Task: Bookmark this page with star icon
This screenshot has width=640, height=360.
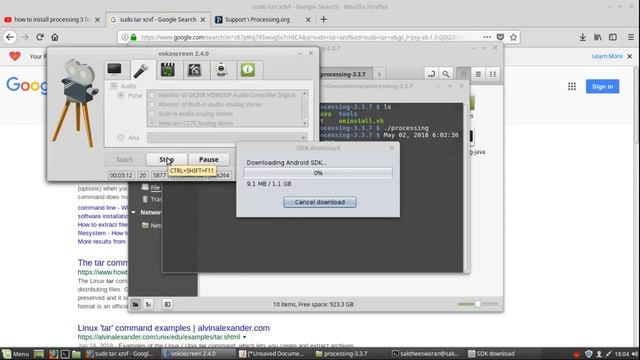Action: point(513,37)
